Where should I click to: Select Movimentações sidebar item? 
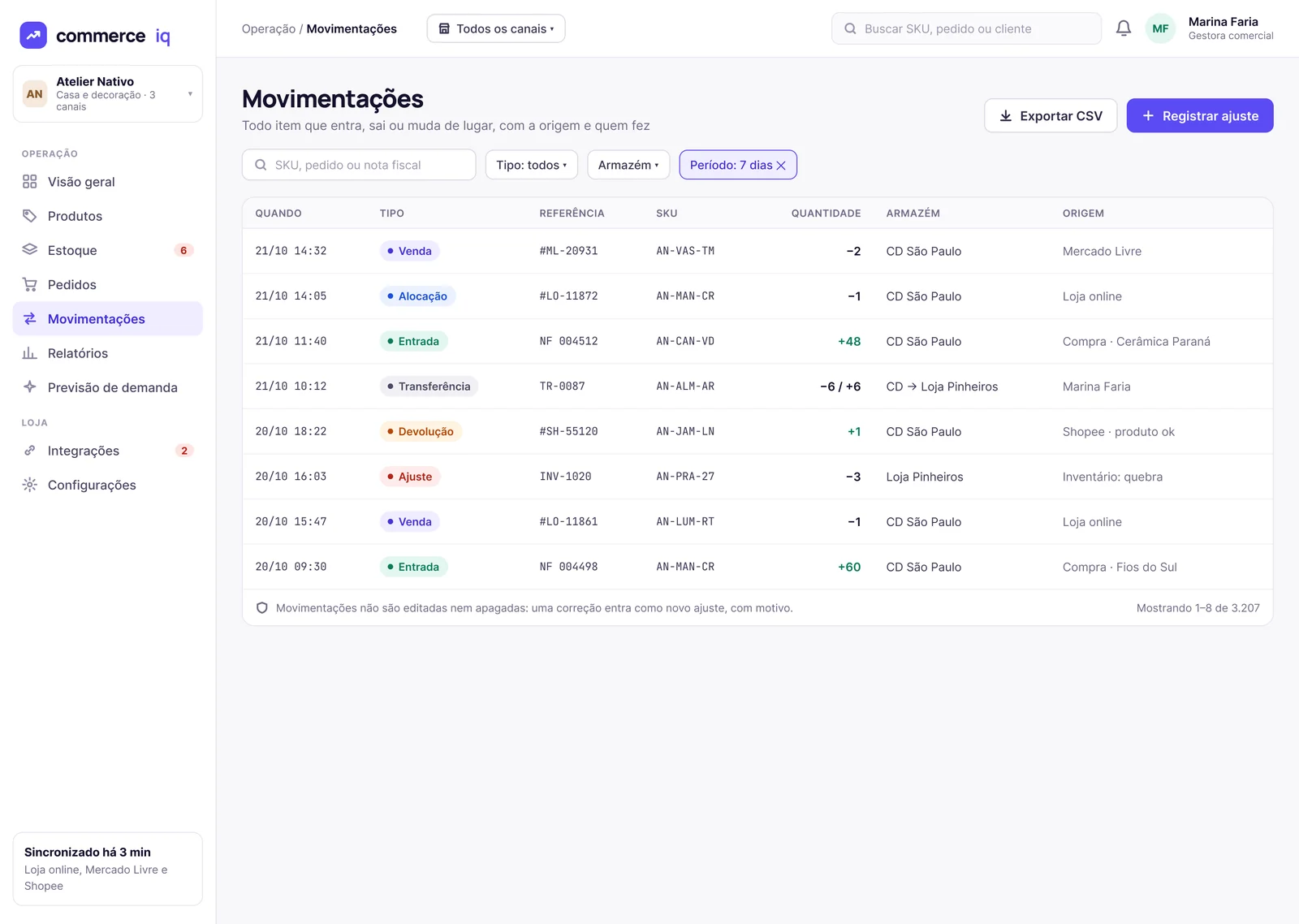coord(107,319)
